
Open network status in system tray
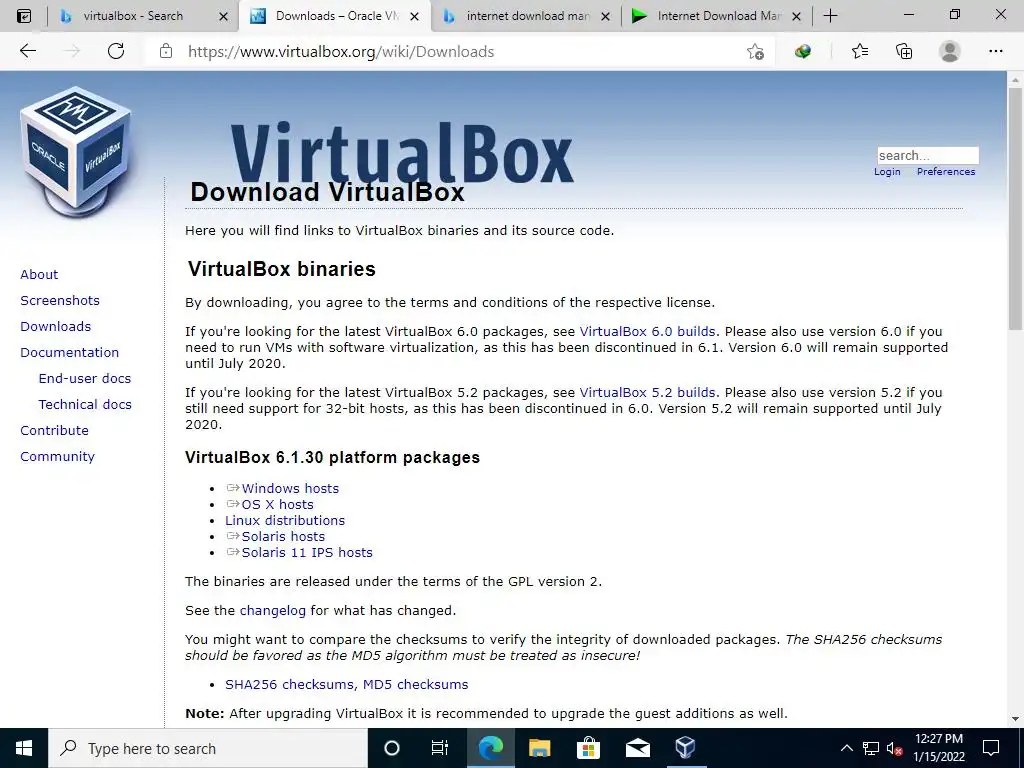pyautogui.click(x=871, y=748)
